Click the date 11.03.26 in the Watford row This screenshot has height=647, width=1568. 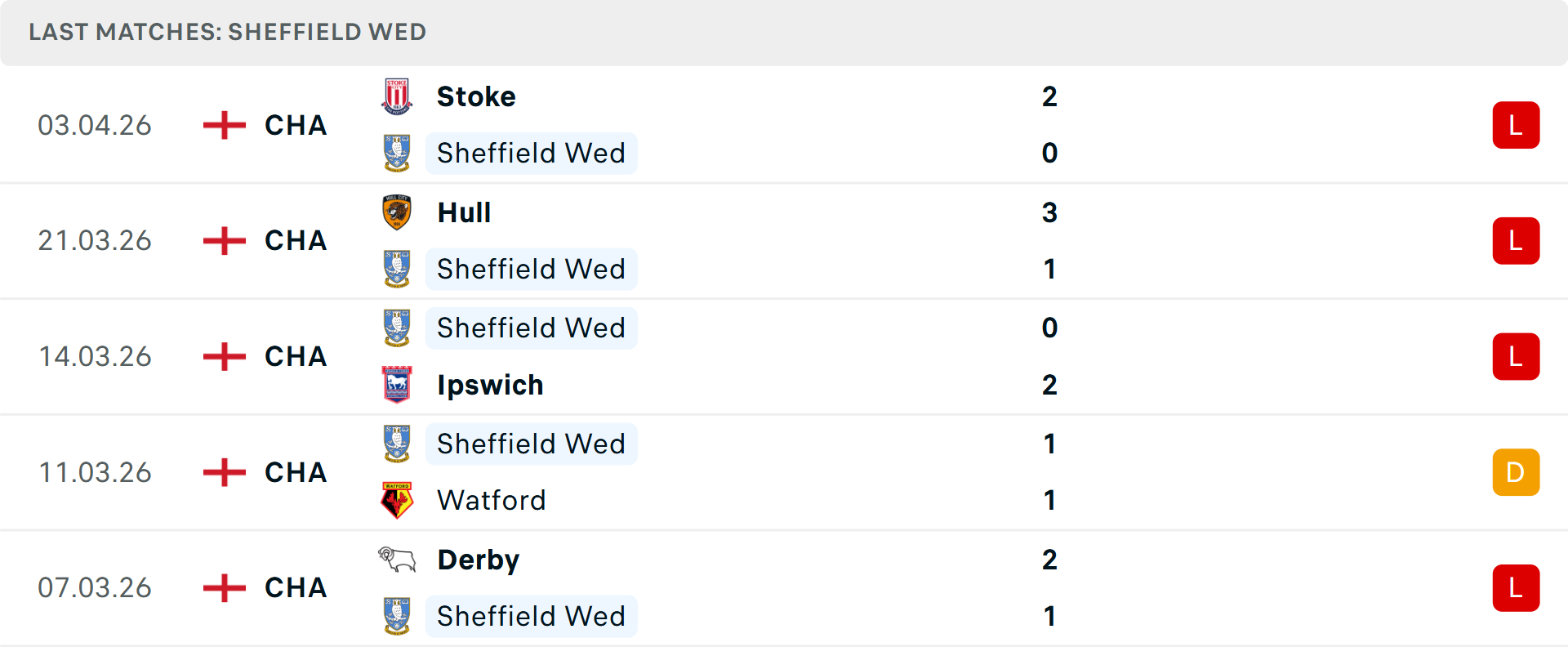[x=95, y=471]
